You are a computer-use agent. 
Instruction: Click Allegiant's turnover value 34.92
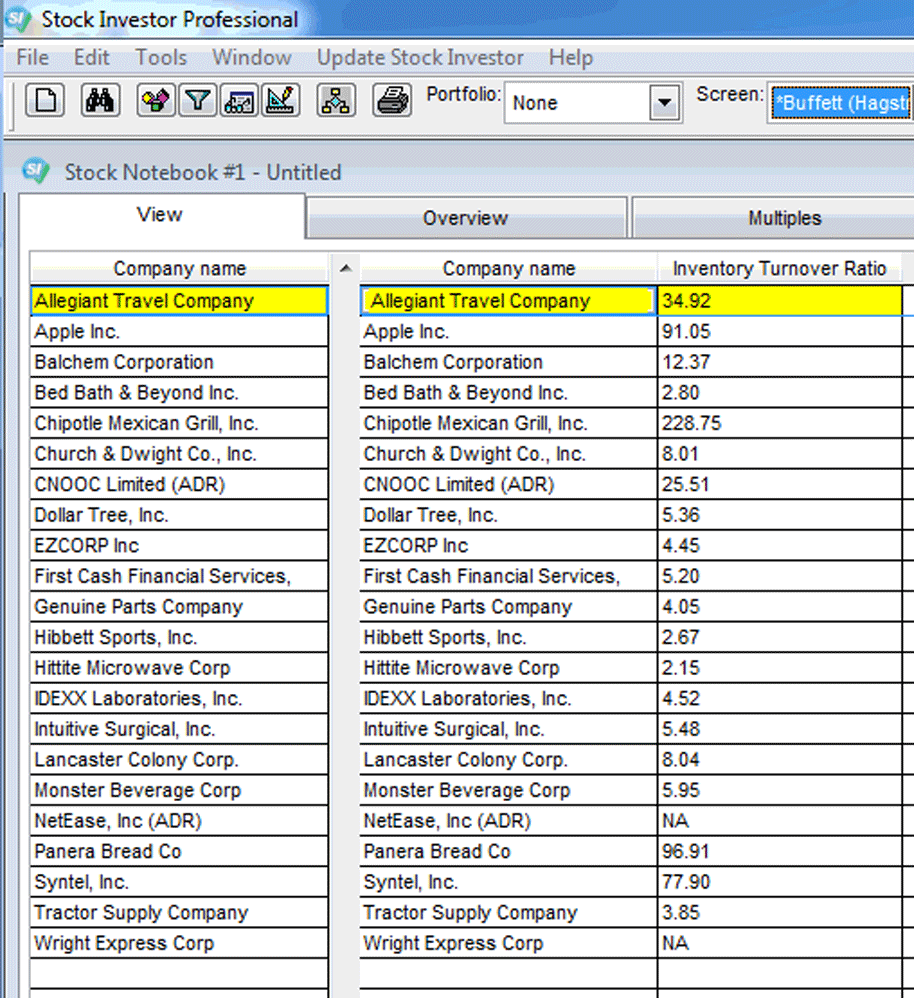[x=779, y=301]
